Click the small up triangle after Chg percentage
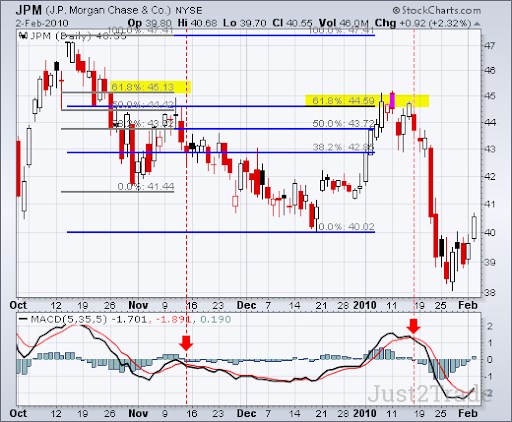The width and height of the screenshot is (512, 422). 477,24
